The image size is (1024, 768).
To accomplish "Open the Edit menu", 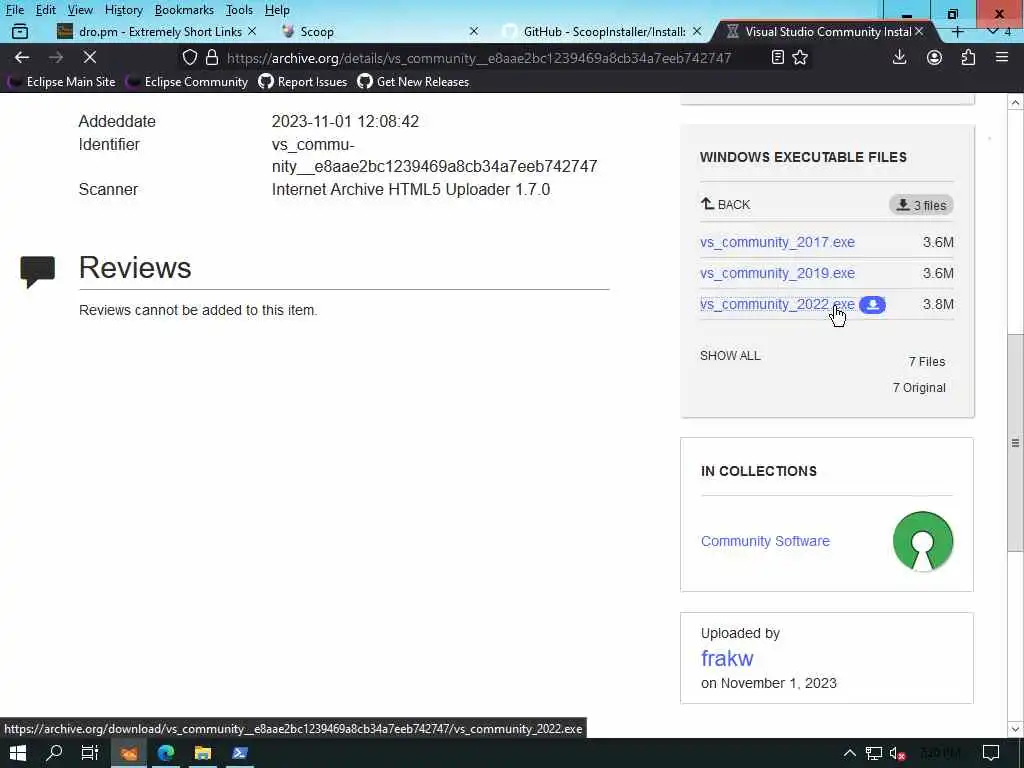I will (x=45, y=10).
